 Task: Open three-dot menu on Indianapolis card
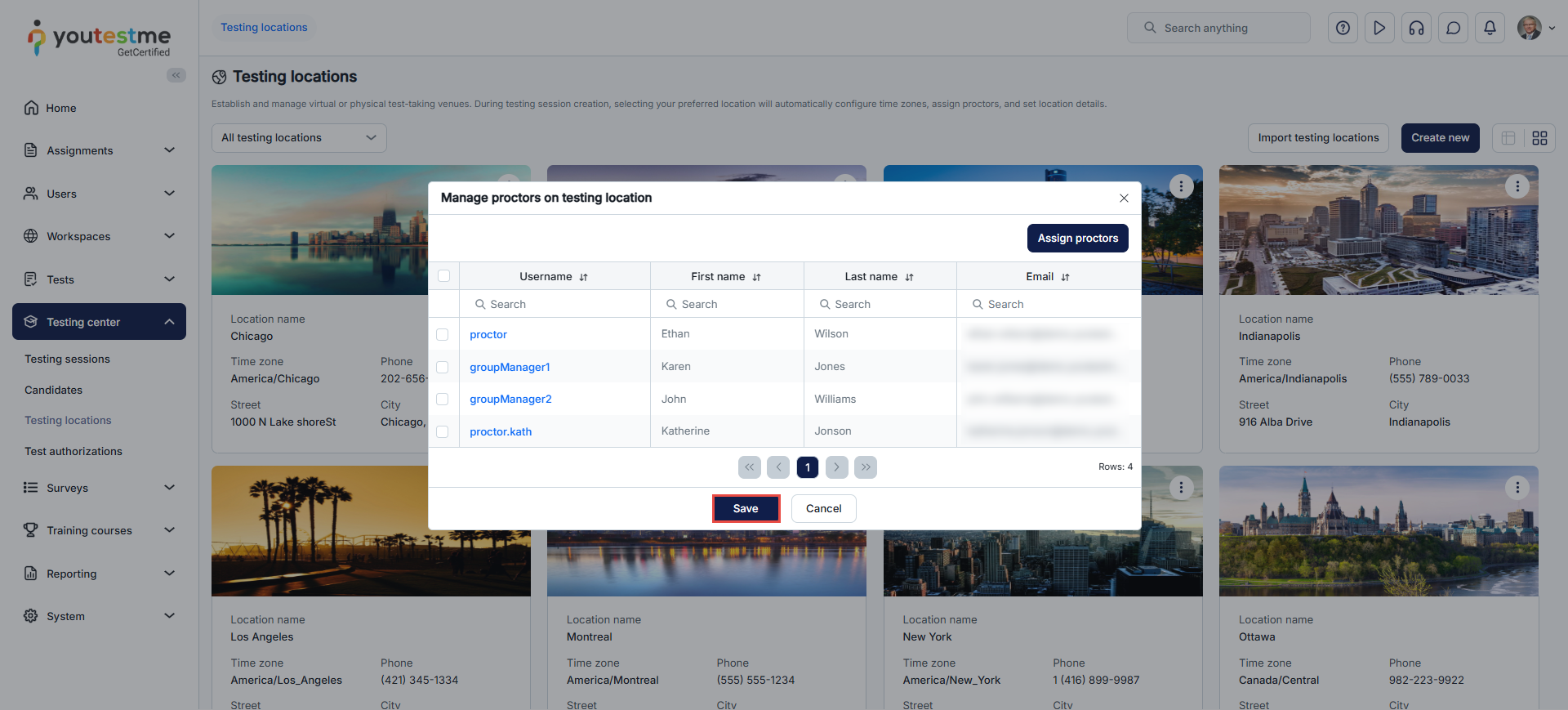[x=1517, y=186]
